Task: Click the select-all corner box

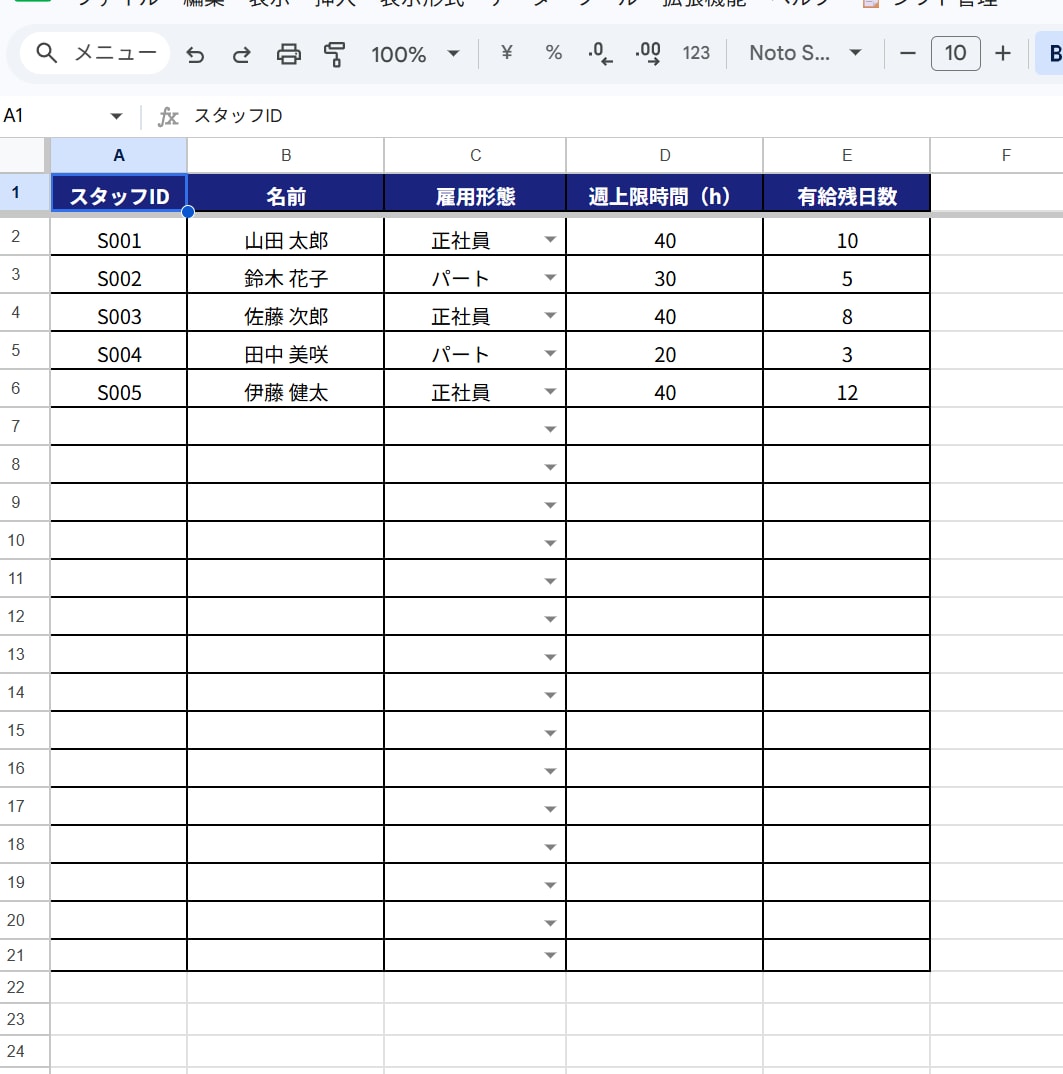Action: click(25, 155)
